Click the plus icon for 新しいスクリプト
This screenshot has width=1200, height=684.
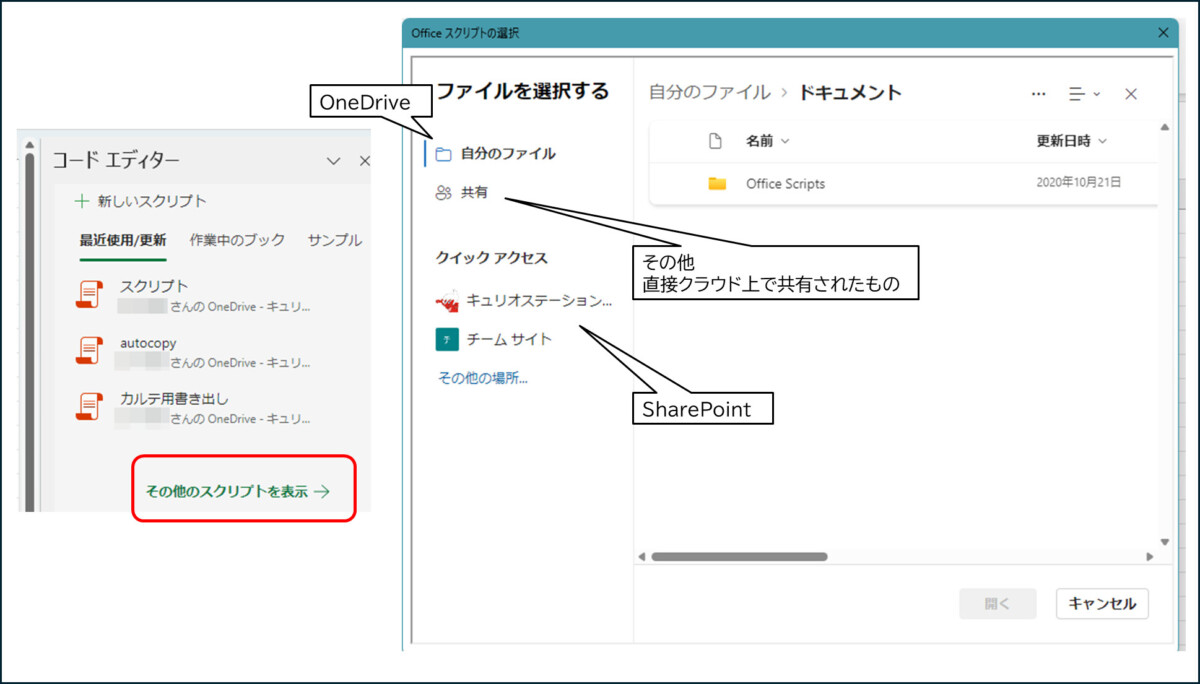[x=82, y=201]
